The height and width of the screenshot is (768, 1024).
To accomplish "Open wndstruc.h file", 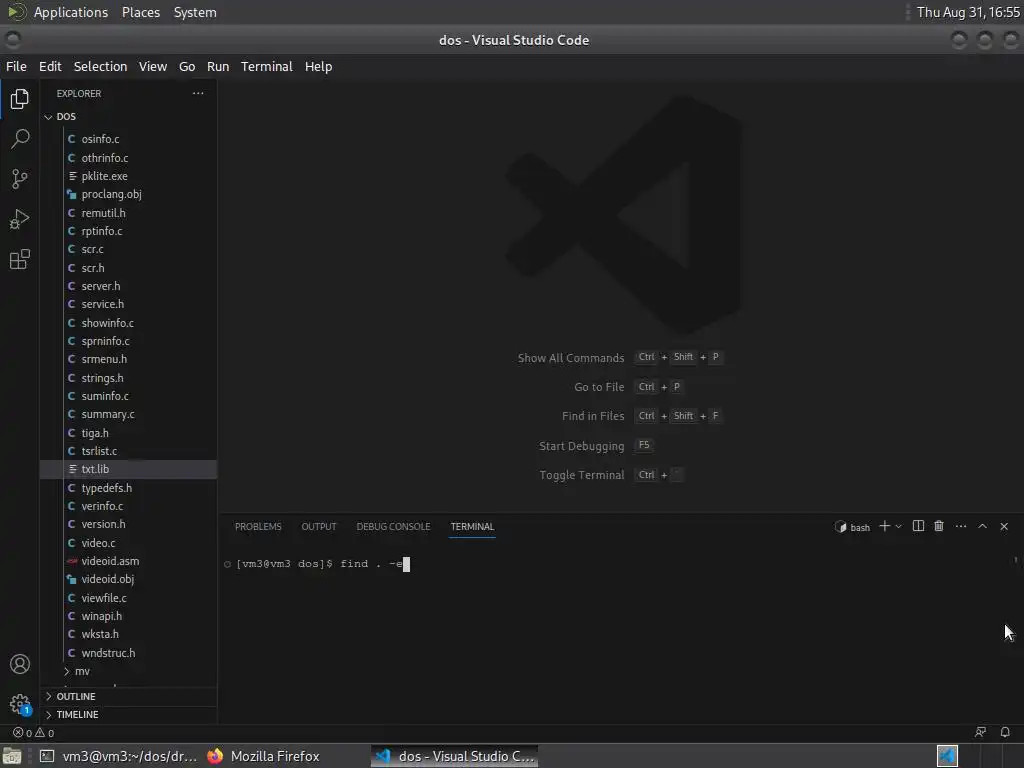I will (128, 653).
